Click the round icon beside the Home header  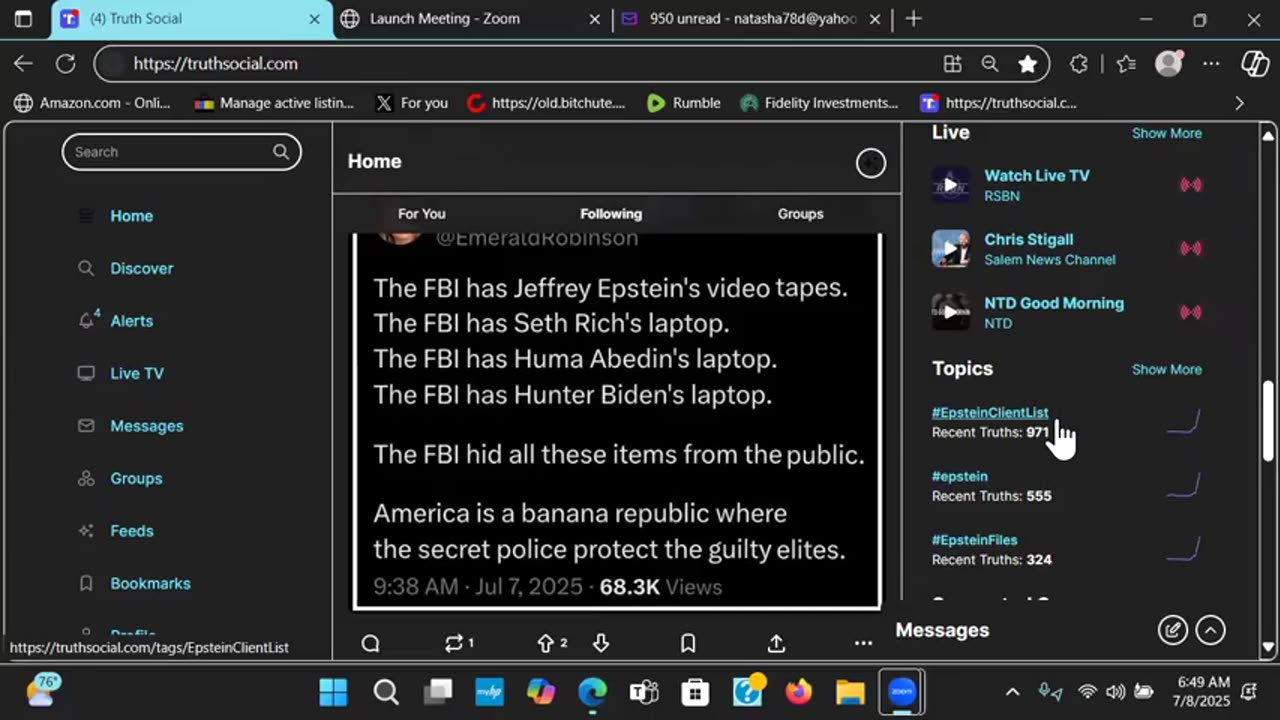tap(871, 163)
